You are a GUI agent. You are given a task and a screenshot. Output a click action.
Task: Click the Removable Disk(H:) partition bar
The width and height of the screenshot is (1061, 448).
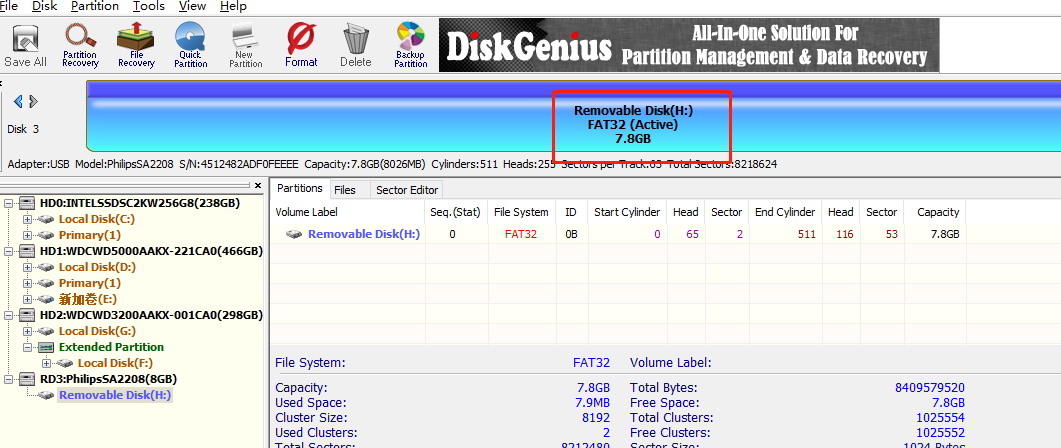(573, 115)
